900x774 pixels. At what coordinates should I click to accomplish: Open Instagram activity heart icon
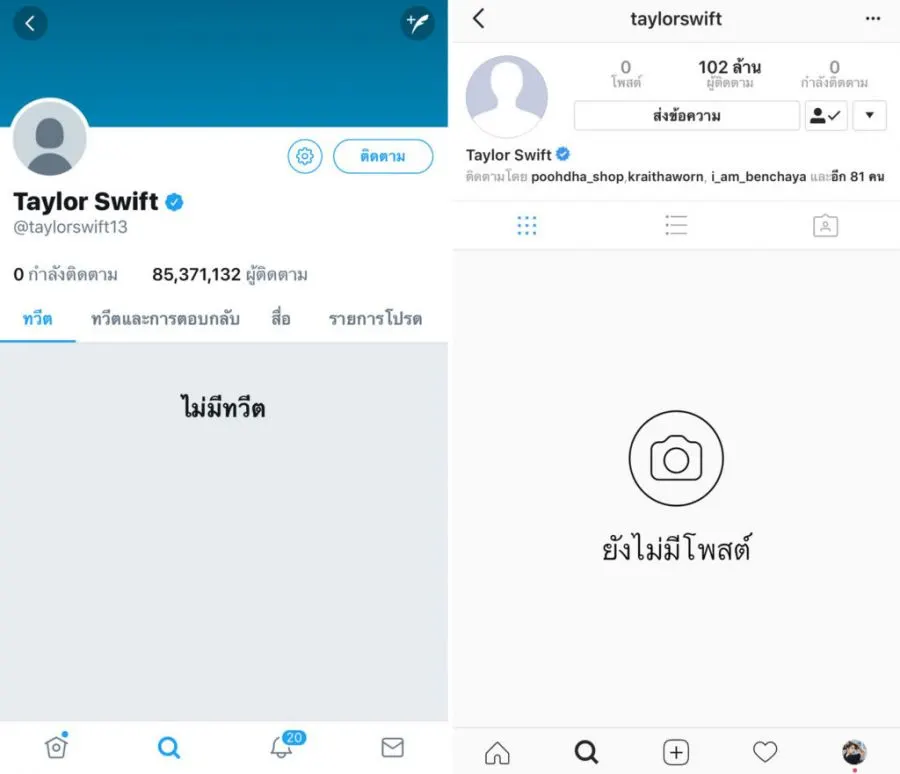click(x=765, y=752)
